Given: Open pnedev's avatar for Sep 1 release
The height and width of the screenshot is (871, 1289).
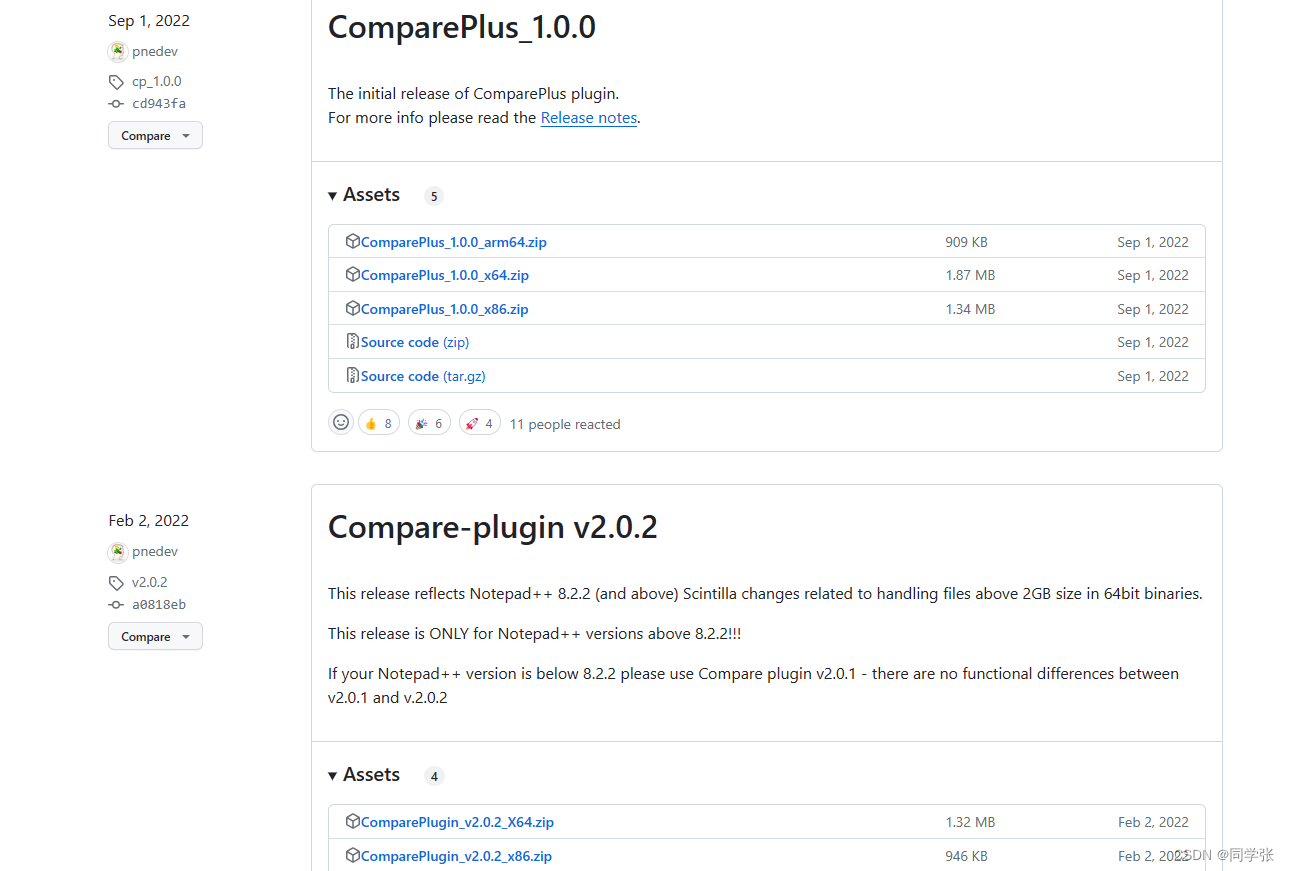Looking at the screenshot, I should pos(118,51).
